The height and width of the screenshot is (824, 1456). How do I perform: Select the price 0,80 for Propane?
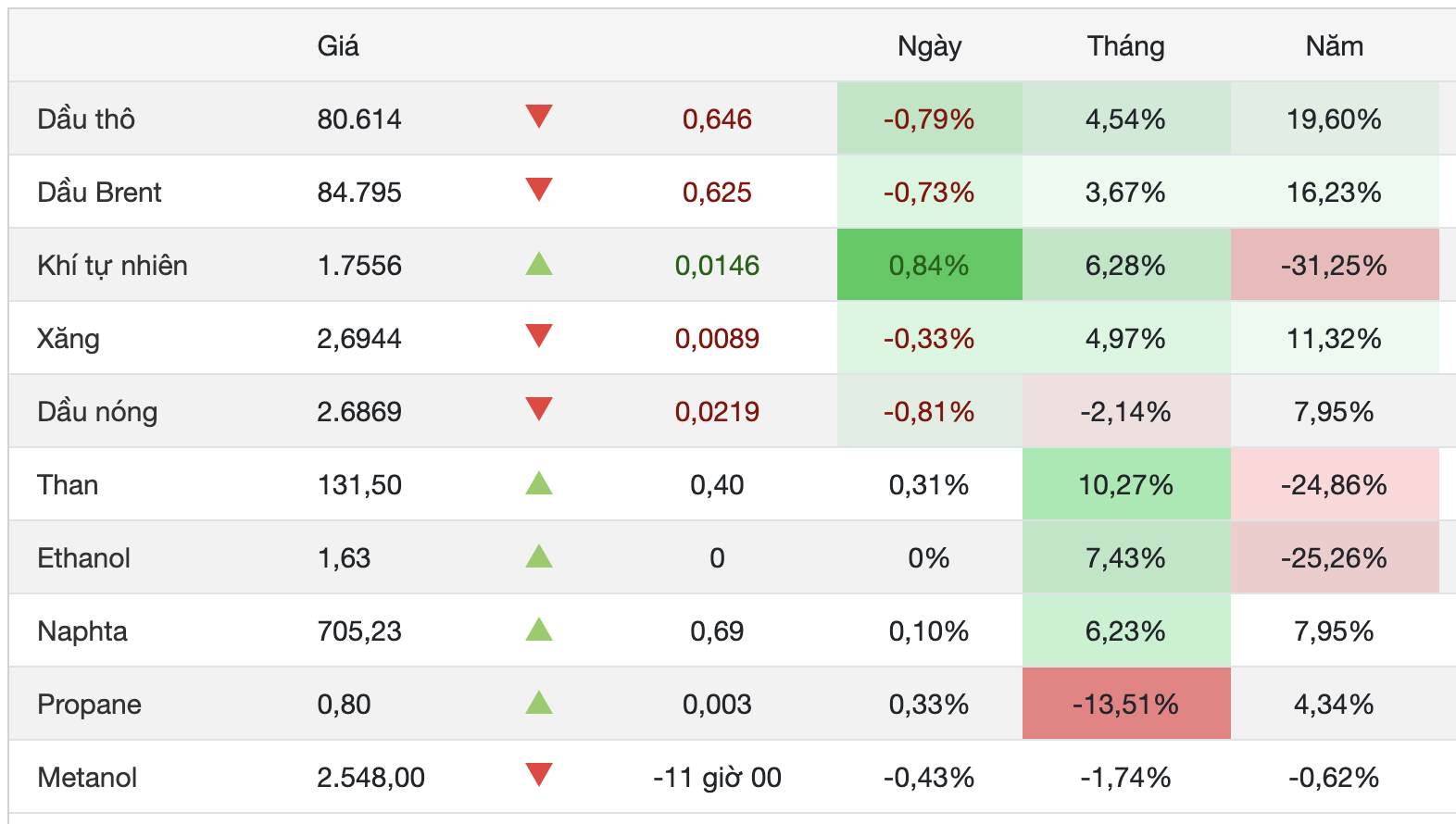tap(344, 705)
